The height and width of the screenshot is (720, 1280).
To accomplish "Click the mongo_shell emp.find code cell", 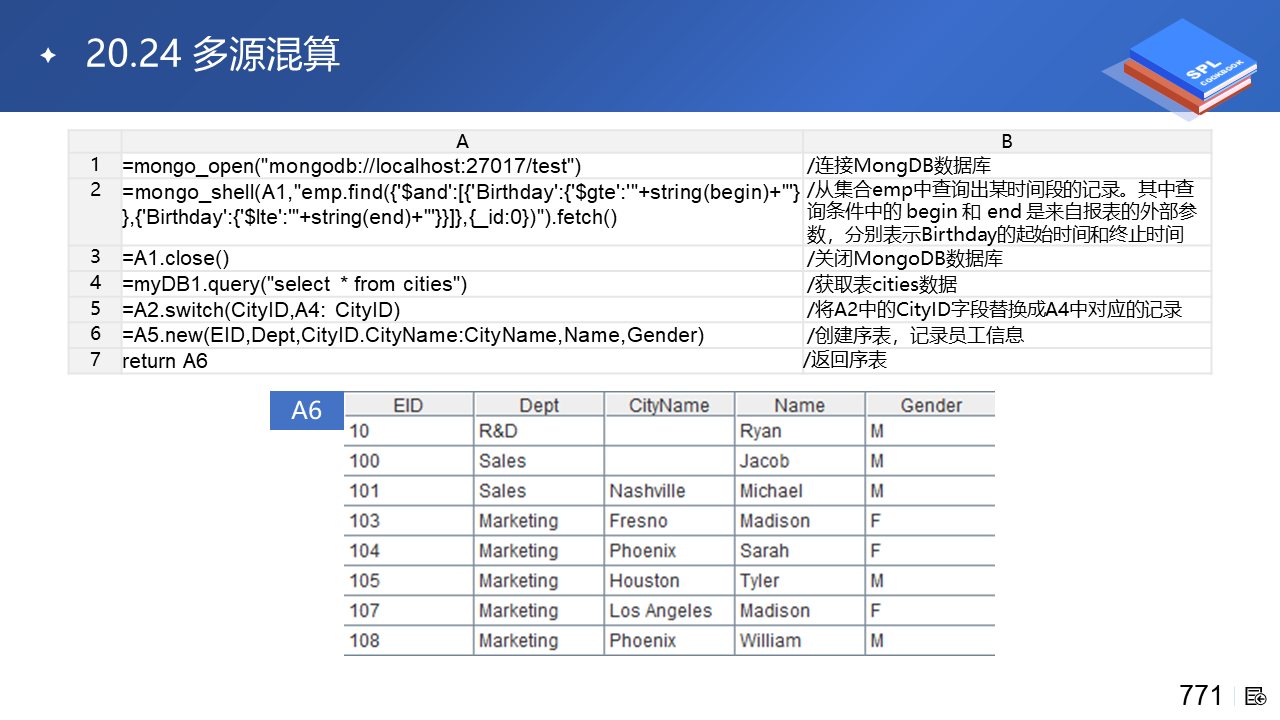I will tap(462, 212).
